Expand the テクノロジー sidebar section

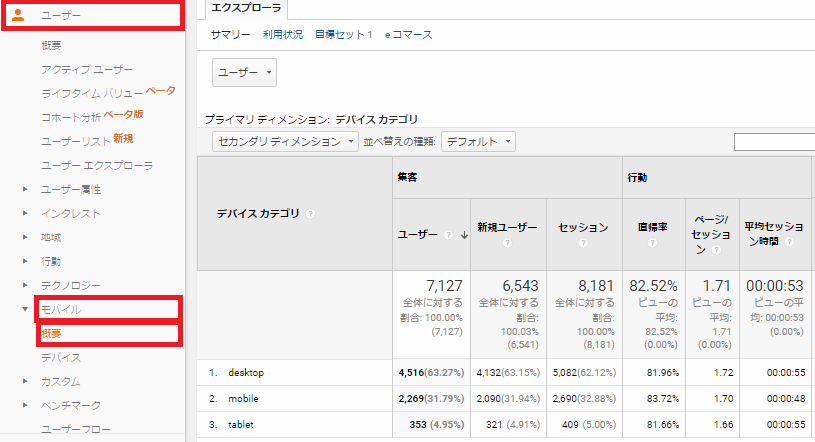click(25, 285)
